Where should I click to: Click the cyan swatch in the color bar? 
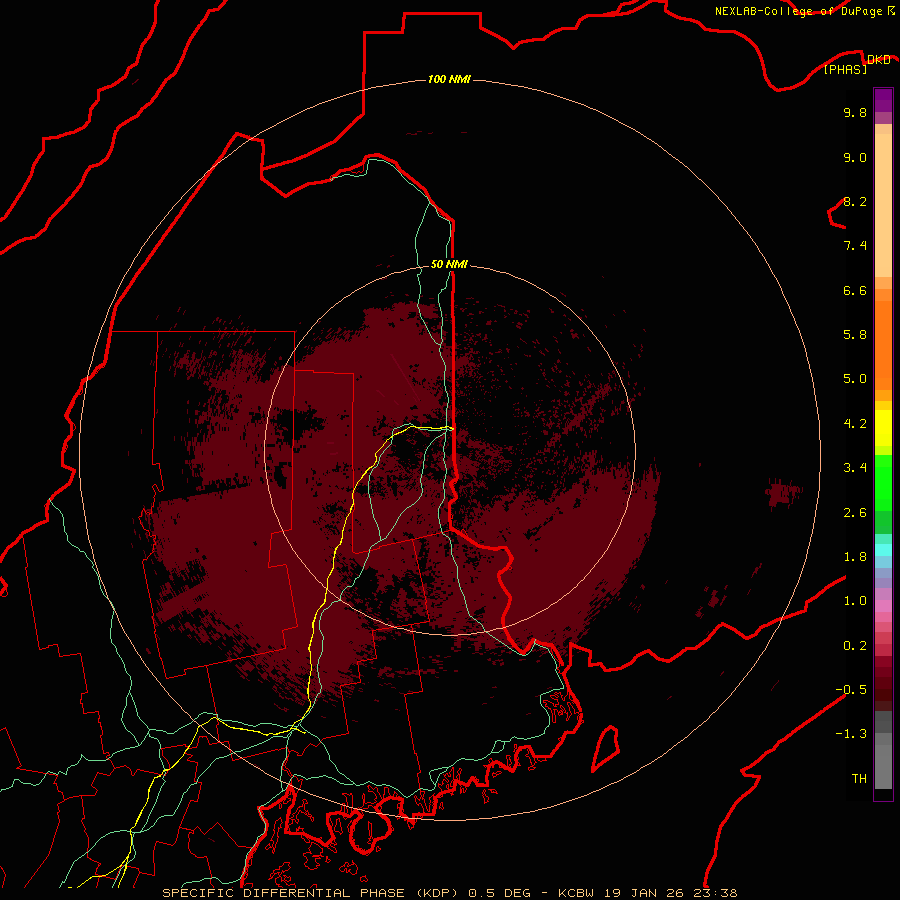(x=883, y=550)
